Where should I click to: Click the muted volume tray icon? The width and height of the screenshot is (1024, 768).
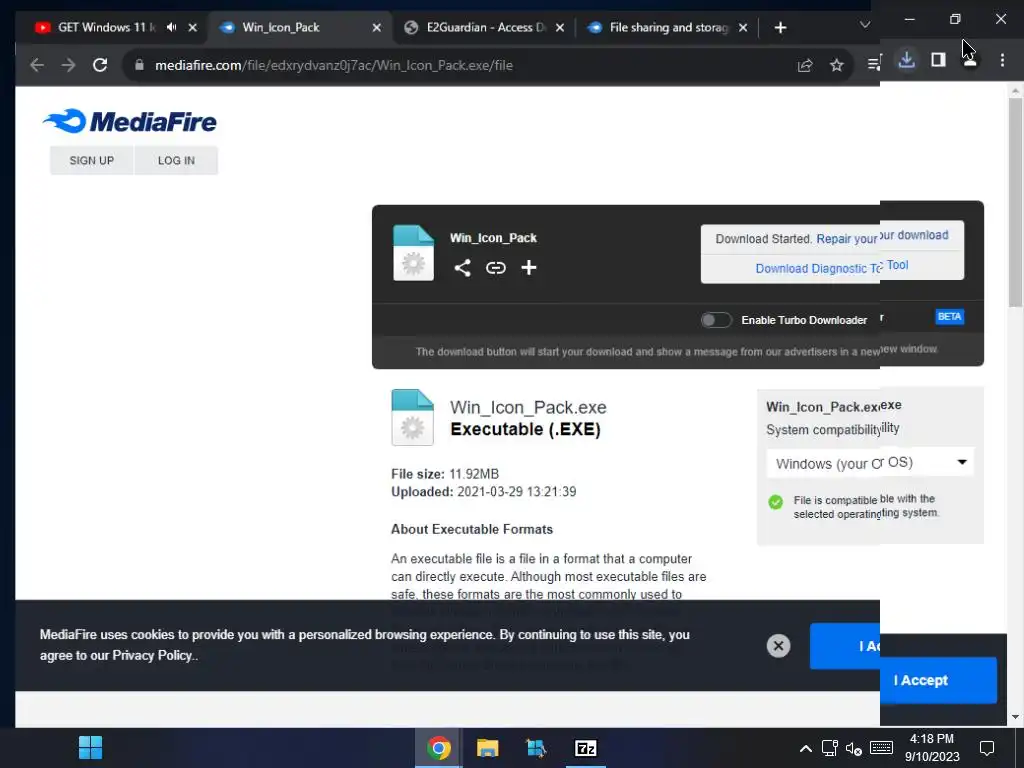pyautogui.click(x=854, y=748)
